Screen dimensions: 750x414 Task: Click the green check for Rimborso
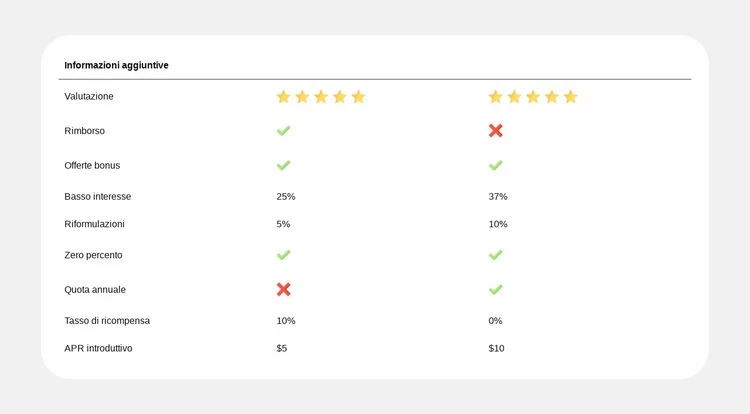[x=283, y=131]
